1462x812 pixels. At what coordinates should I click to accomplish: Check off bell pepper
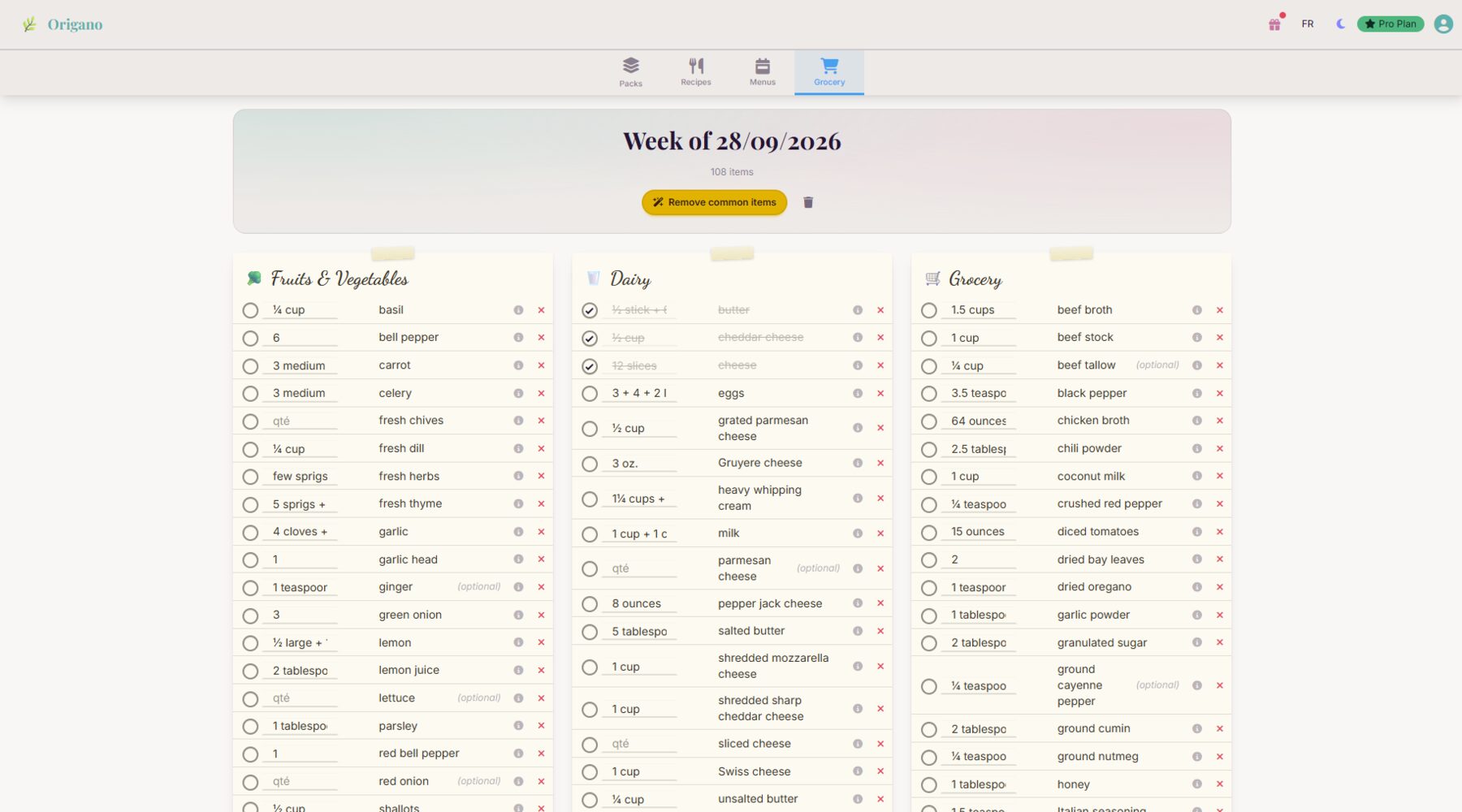tap(250, 338)
